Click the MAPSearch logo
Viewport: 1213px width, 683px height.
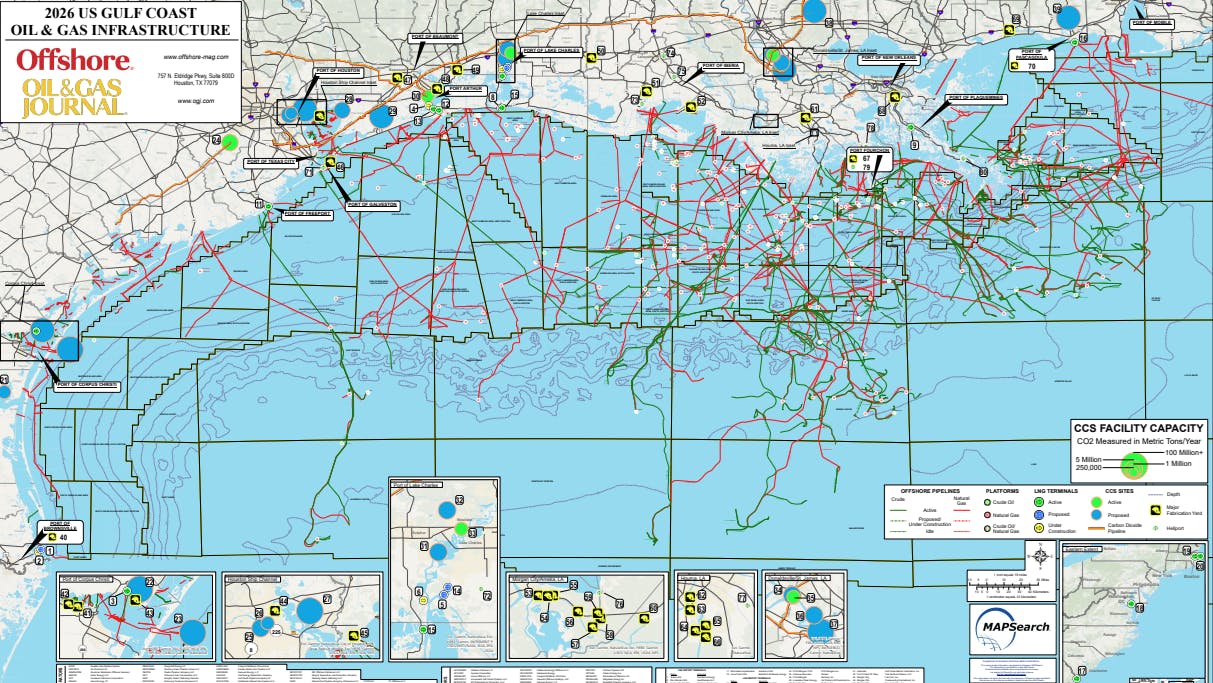pyautogui.click(x=1013, y=627)
